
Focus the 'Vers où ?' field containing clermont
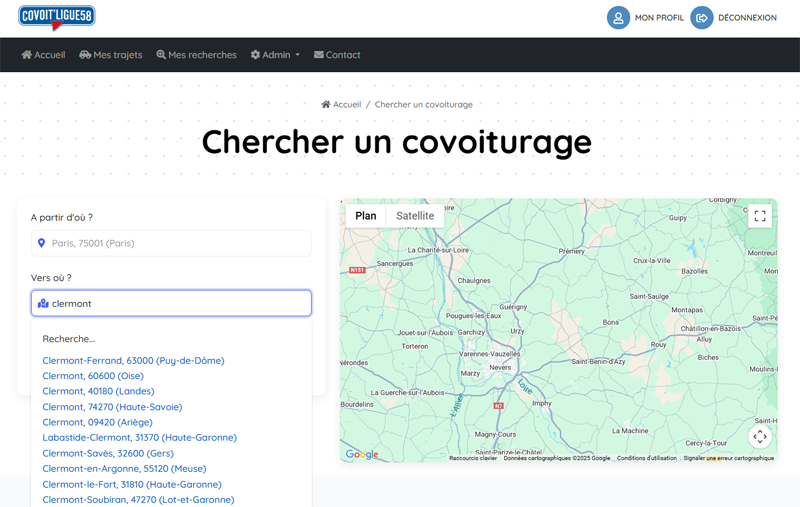pos(171,303)
